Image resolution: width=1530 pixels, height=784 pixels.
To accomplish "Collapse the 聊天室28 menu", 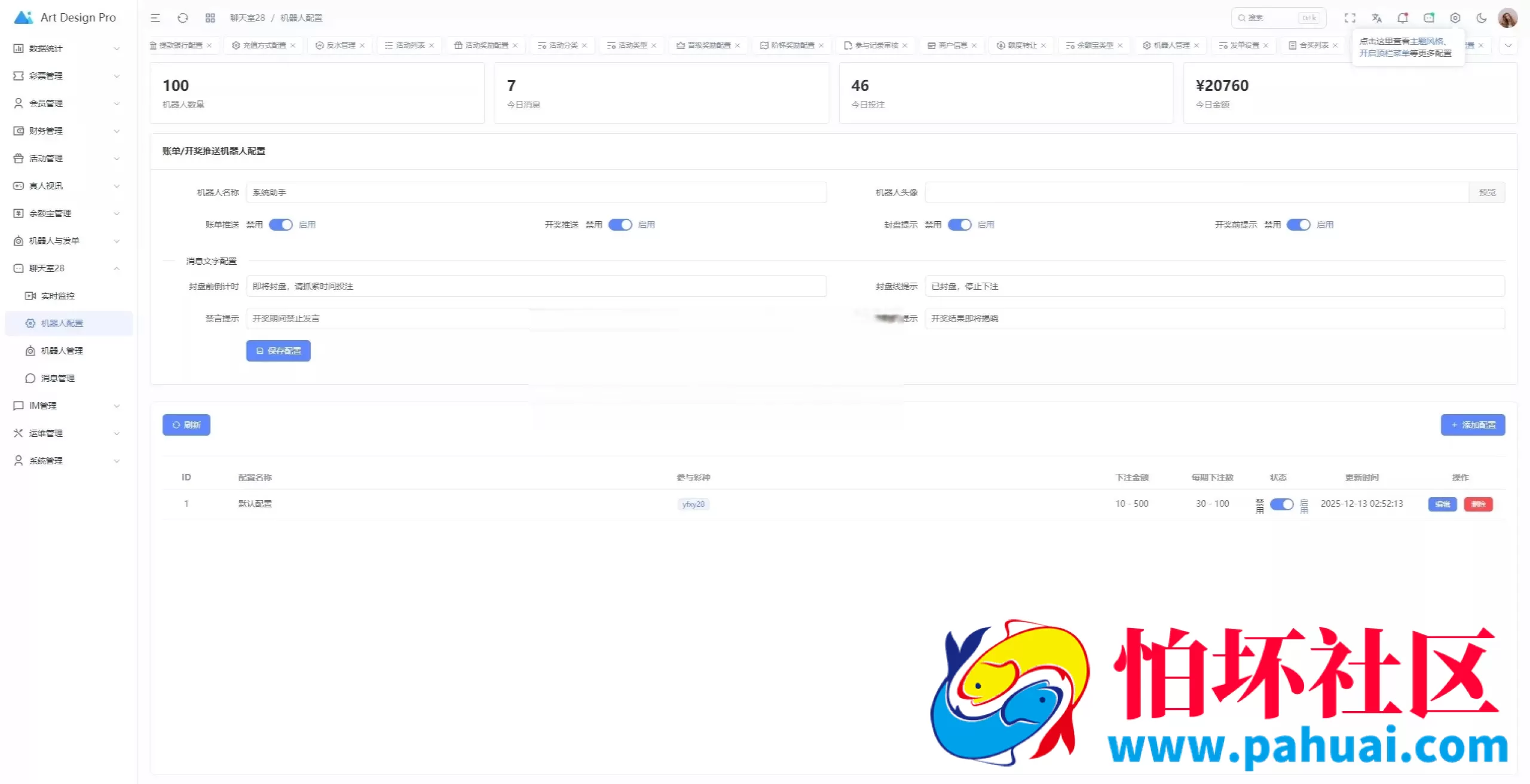I will pos(69,268).
